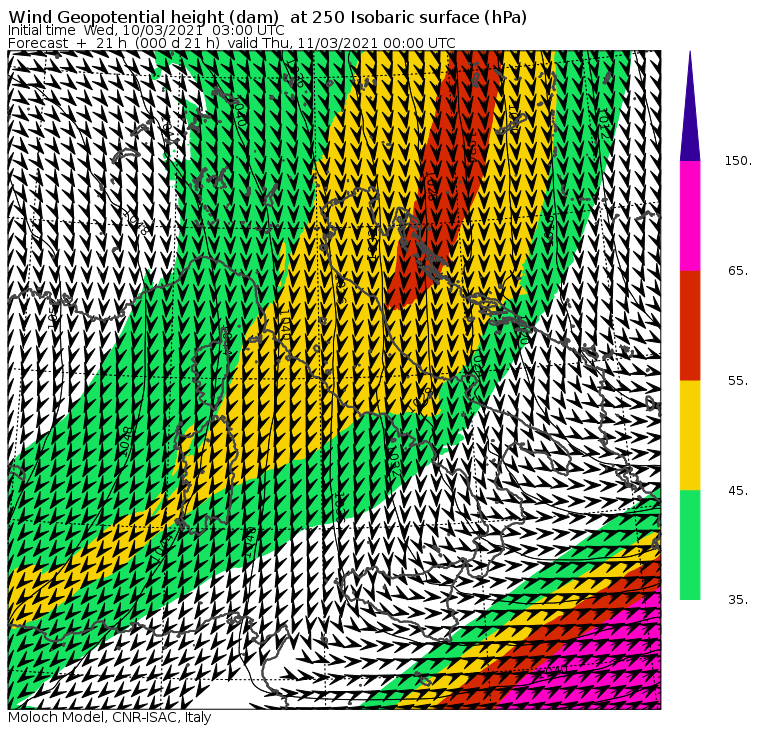Click the 'Forecast + 21 h' validity line

pos(232,43)
